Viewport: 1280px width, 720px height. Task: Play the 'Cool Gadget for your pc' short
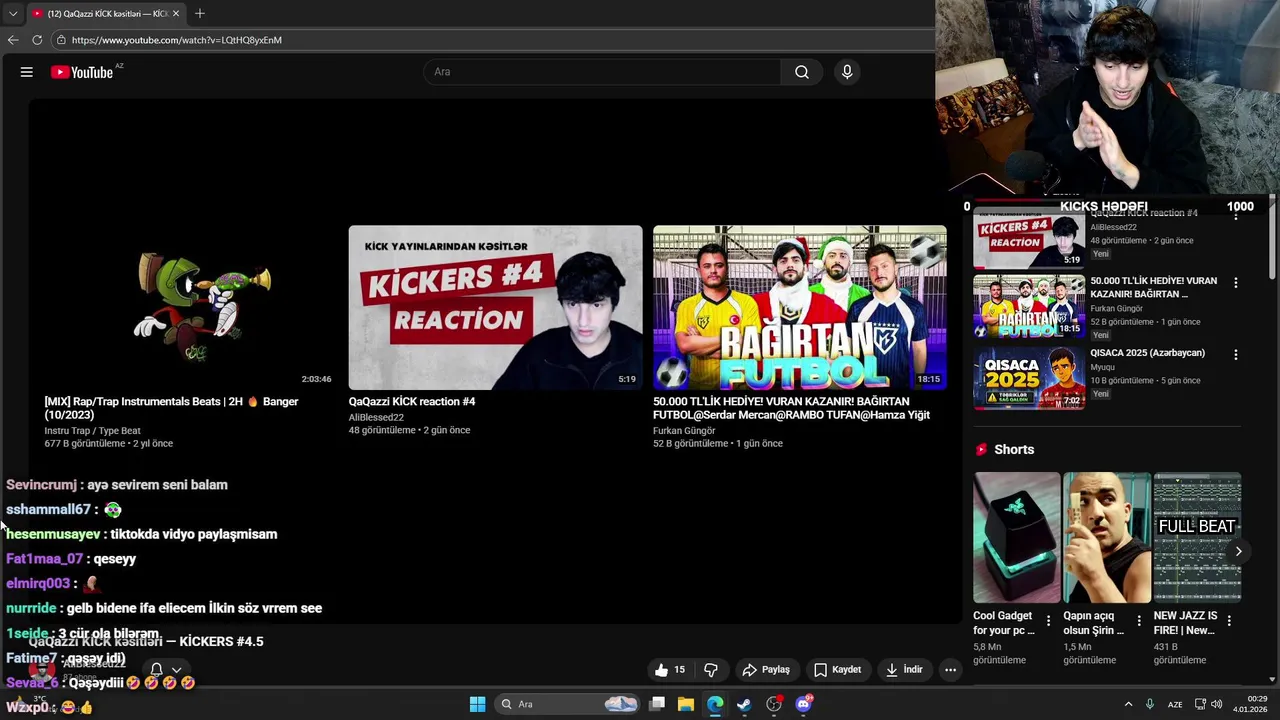point(1017,538)
